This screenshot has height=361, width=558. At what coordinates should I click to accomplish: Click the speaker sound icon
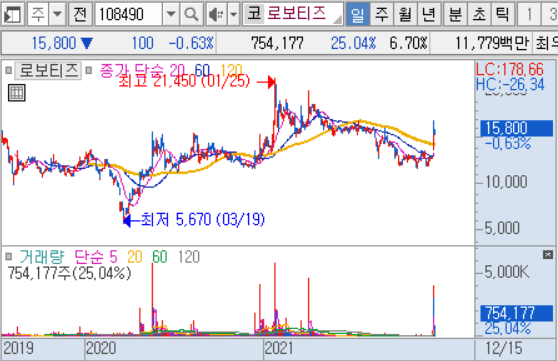click(216, 14)
